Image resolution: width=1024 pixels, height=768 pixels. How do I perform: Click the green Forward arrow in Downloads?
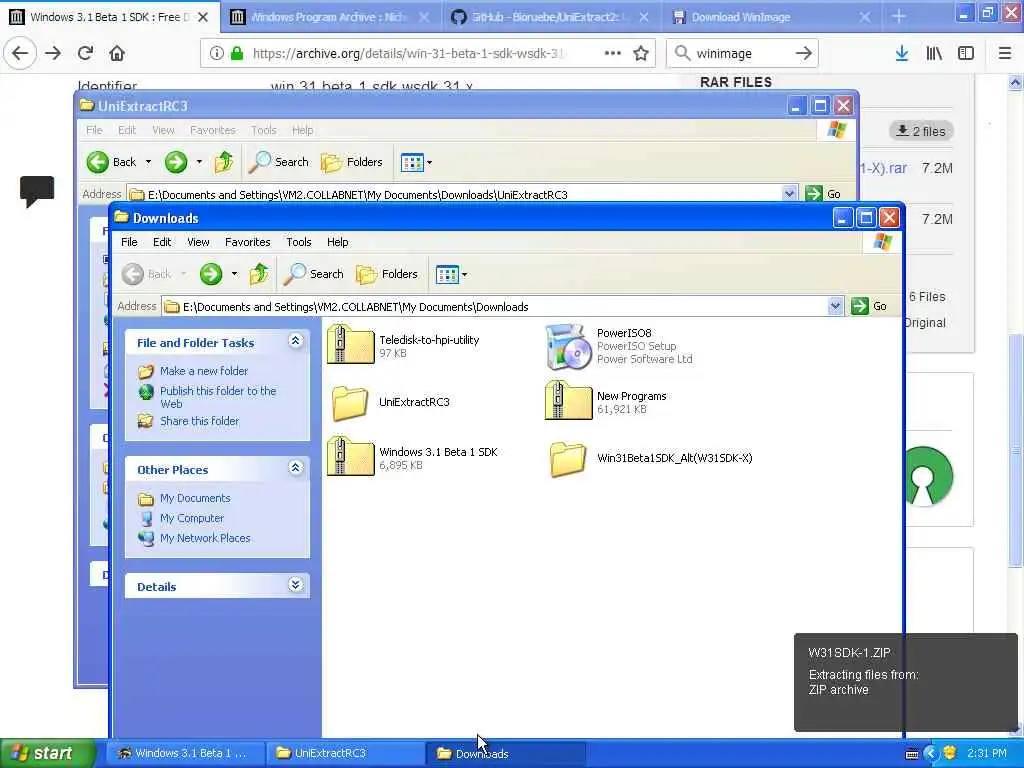pos(211,274)
